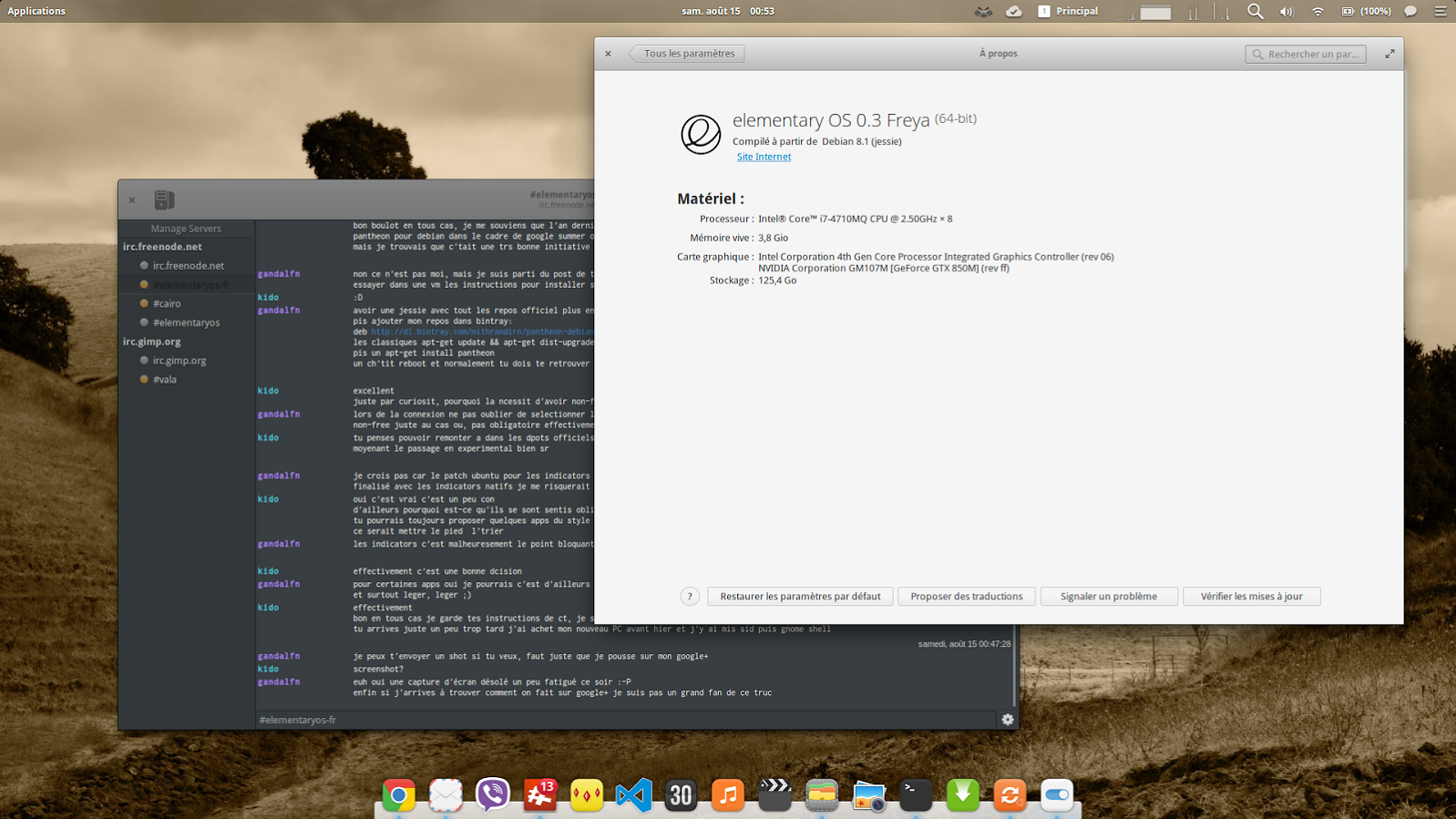The height and width of the screenshot is (819, 1456).
Task: Click the last gandalfn nickname in chat
Action: (x=279, y=682)
